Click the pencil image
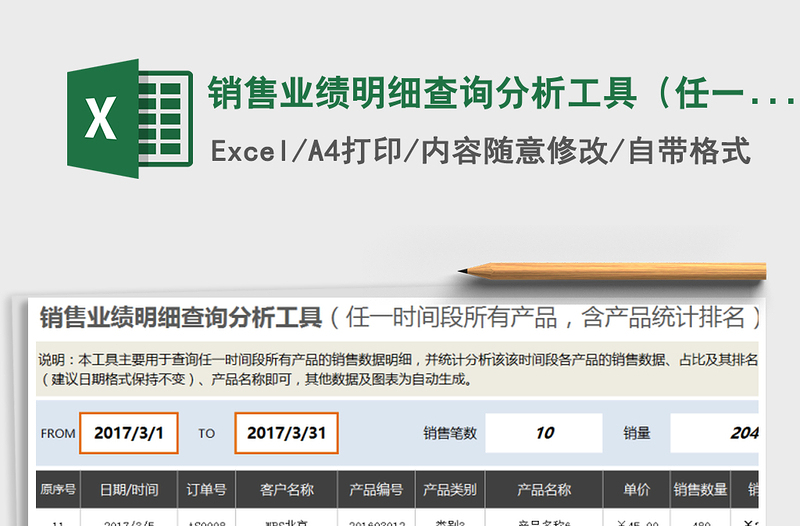Screen dimensions: 800x526 [612, 271]
